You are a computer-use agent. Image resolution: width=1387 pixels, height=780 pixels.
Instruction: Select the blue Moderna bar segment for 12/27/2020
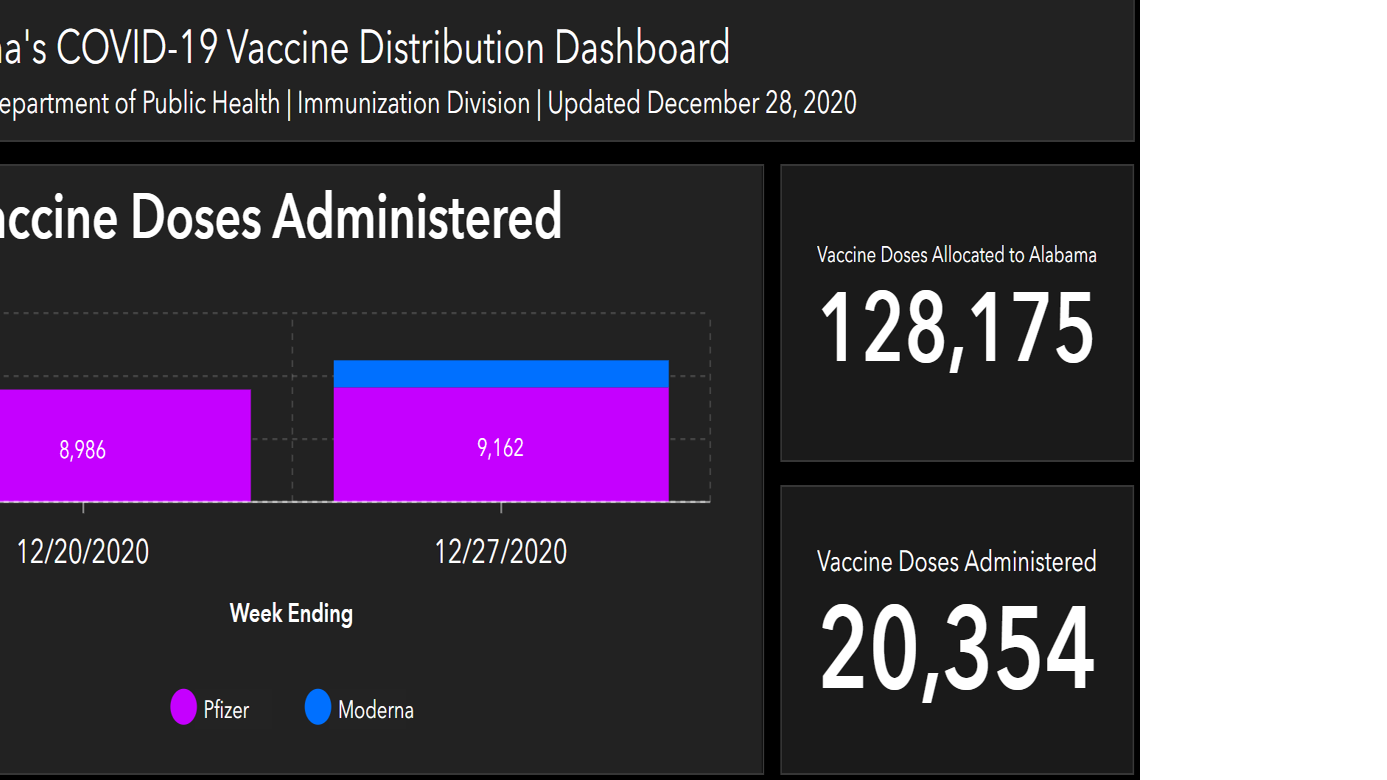tap(501, 374)
